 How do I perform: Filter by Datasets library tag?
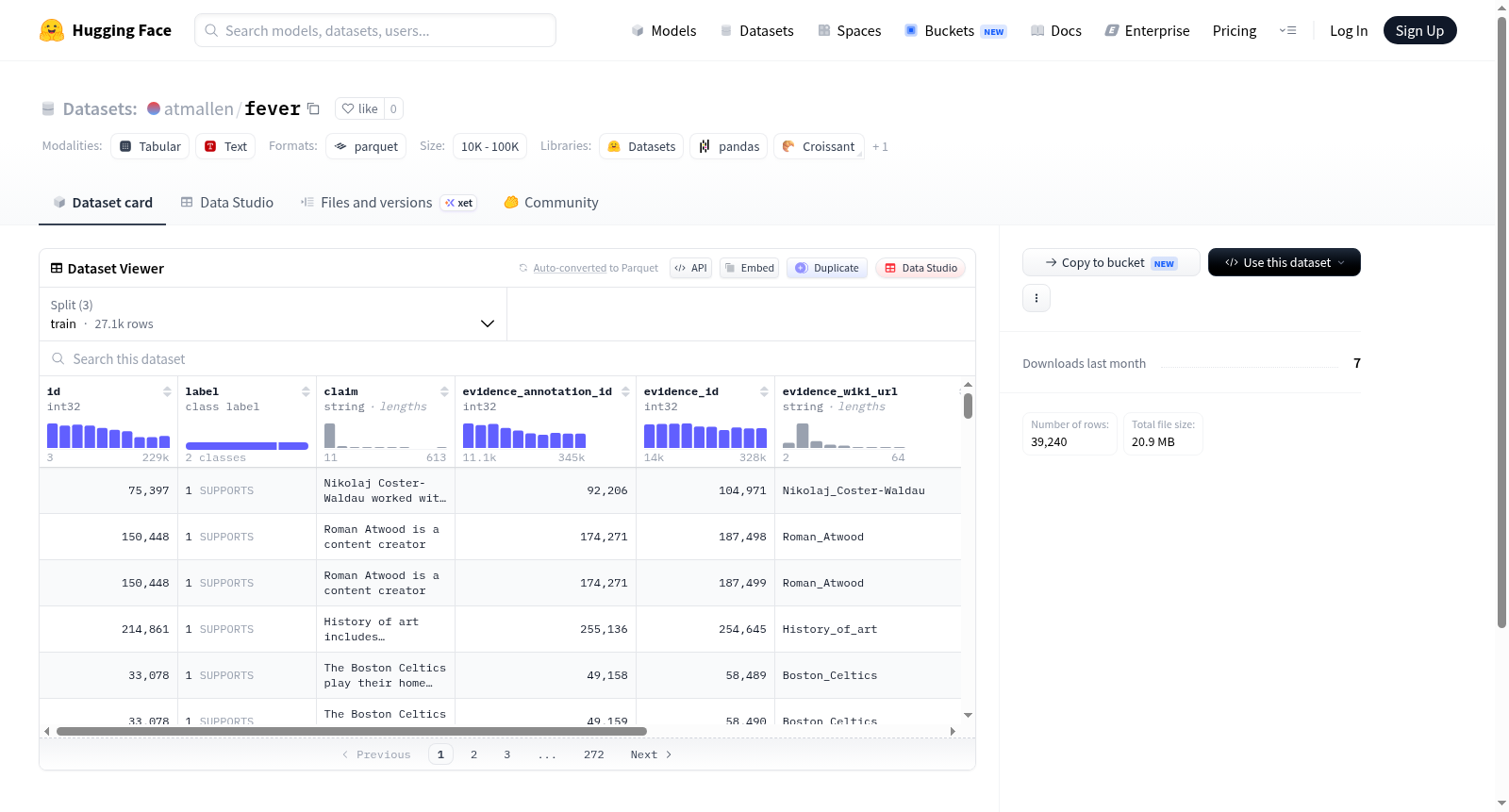tap(641, 146)
